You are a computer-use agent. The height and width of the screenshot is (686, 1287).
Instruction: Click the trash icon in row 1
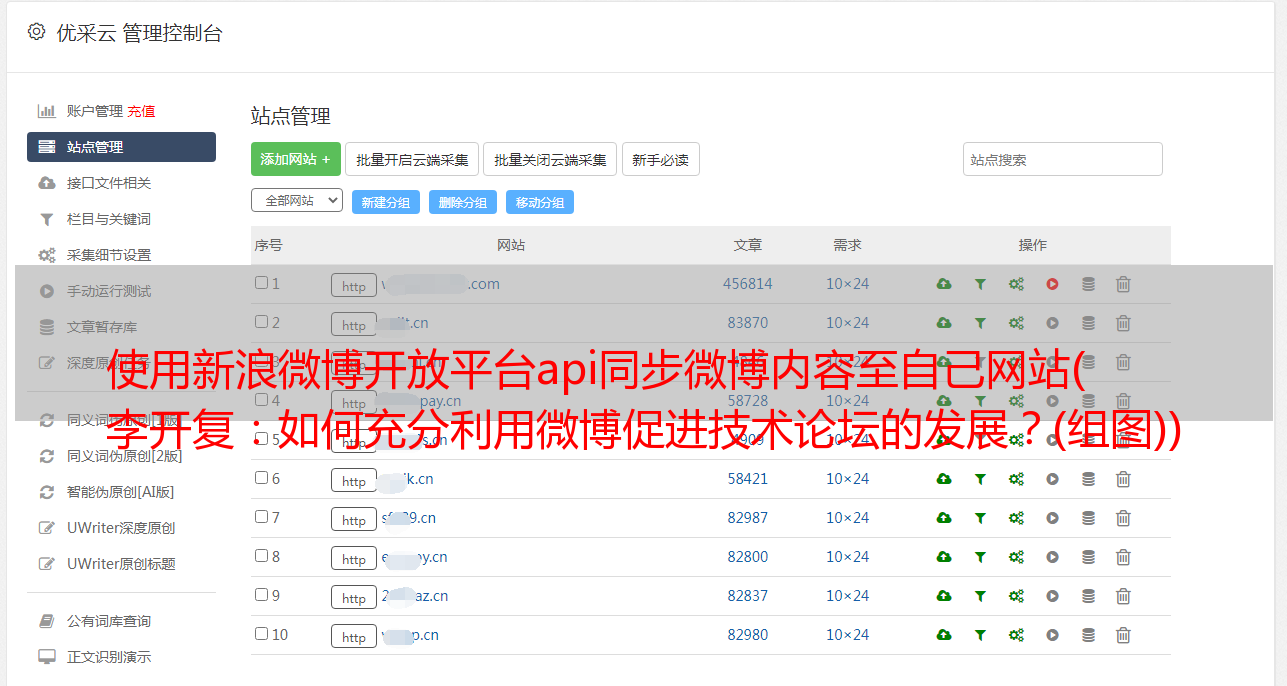click(1123, 284)
